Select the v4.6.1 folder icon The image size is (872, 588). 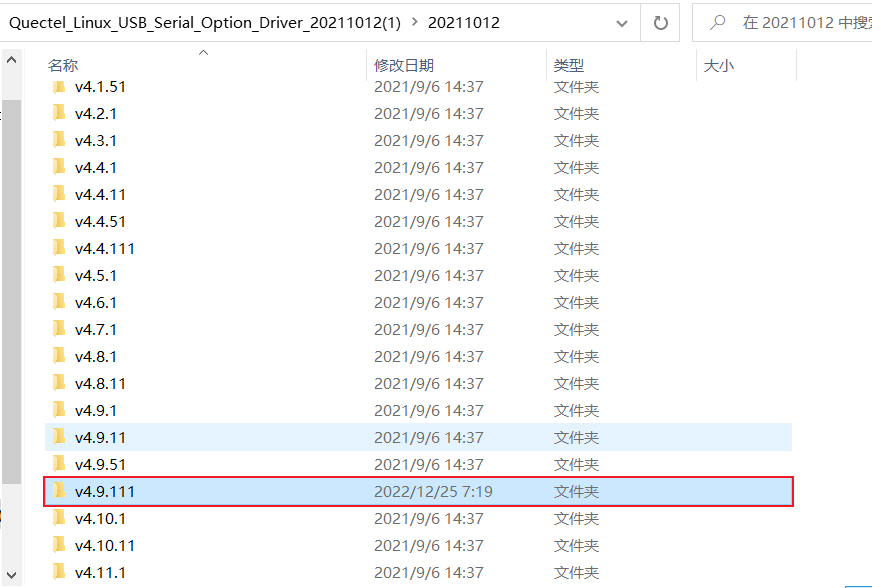[59, 302]
